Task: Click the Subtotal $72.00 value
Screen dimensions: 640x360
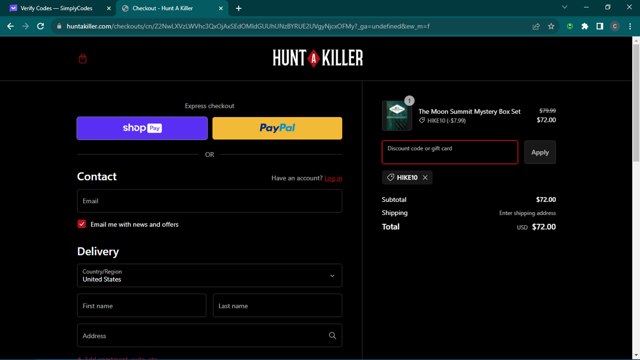Action: [x=546, y=200]
